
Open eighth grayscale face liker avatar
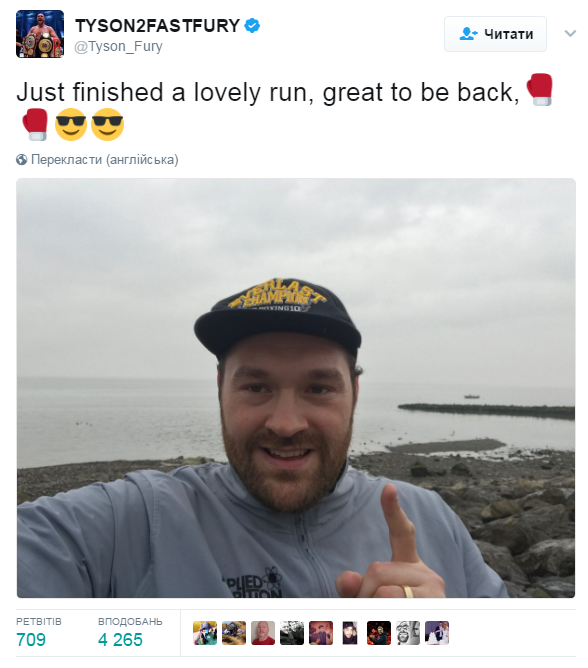[x=408, y=633]
